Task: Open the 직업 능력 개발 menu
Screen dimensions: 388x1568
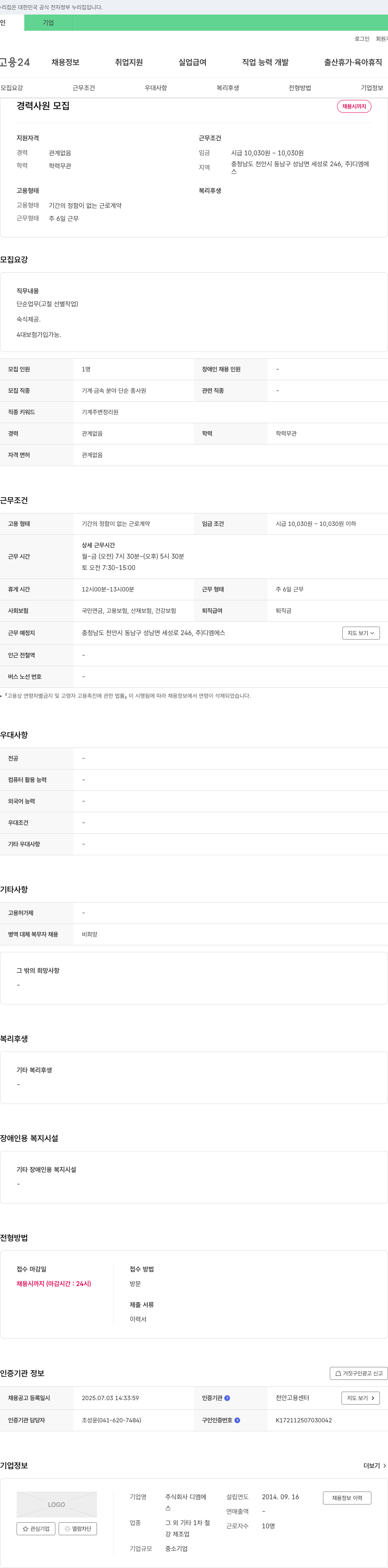Action: 265,62
